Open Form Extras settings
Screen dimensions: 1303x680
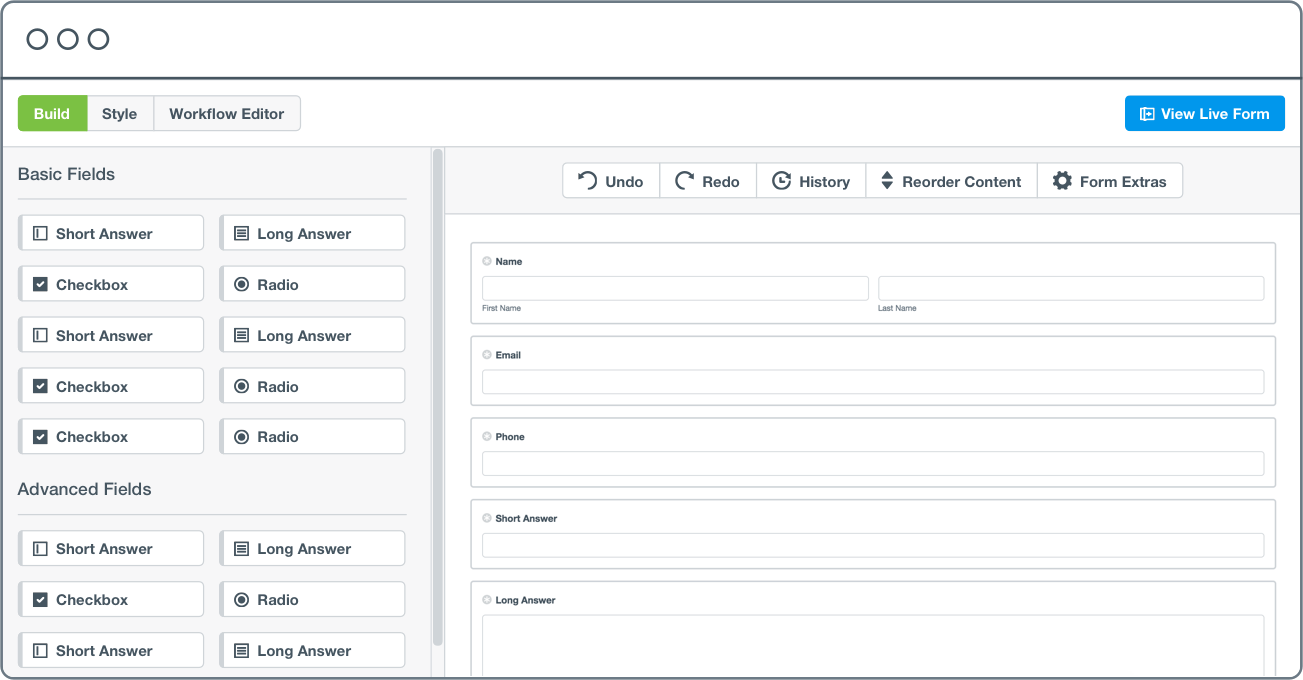click(x=1110, y=181)
